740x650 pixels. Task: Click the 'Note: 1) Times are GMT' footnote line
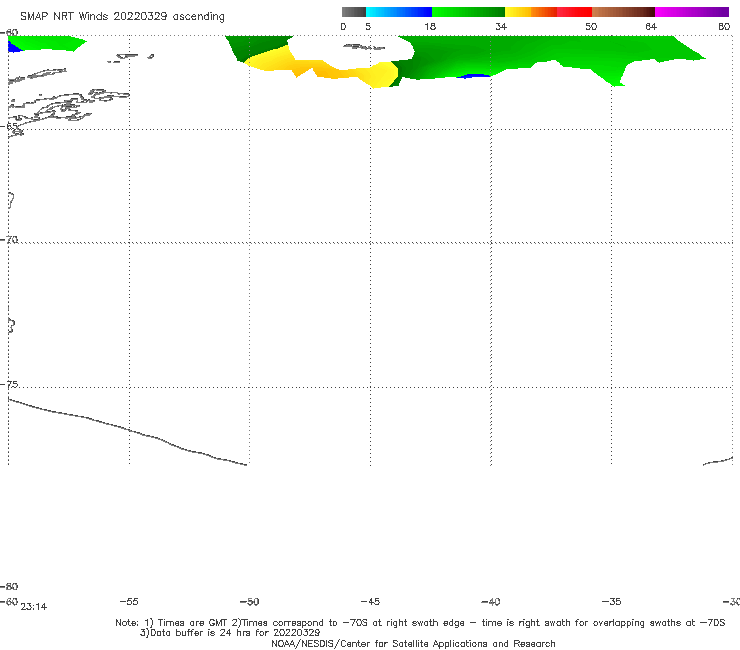pyautogui.click(x=420, y=623)
